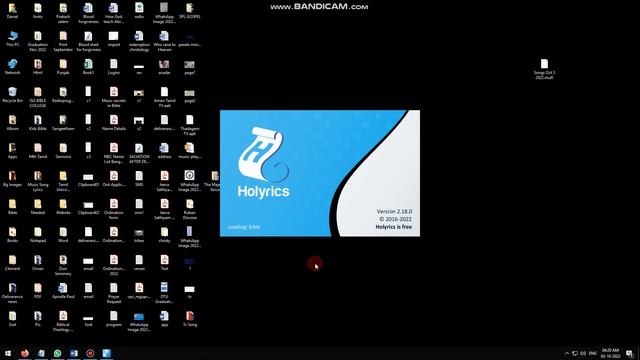This screenshot has height=360, width=640.
Task: Select the DTU Graduati... file icon
Action: [164, 294]
